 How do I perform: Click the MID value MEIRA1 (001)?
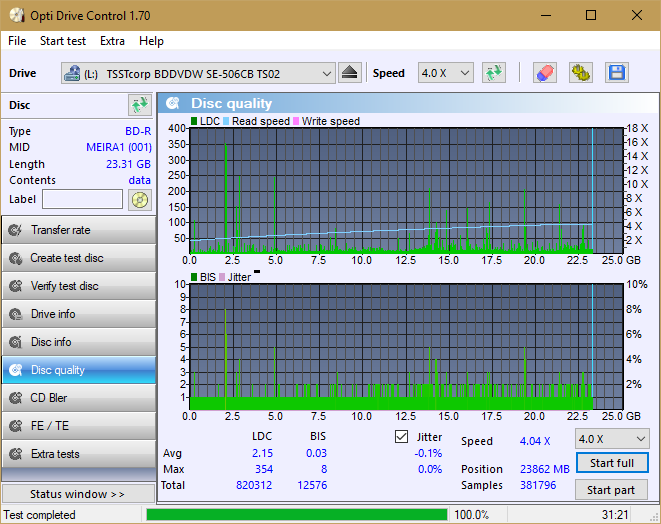[119, 147]
